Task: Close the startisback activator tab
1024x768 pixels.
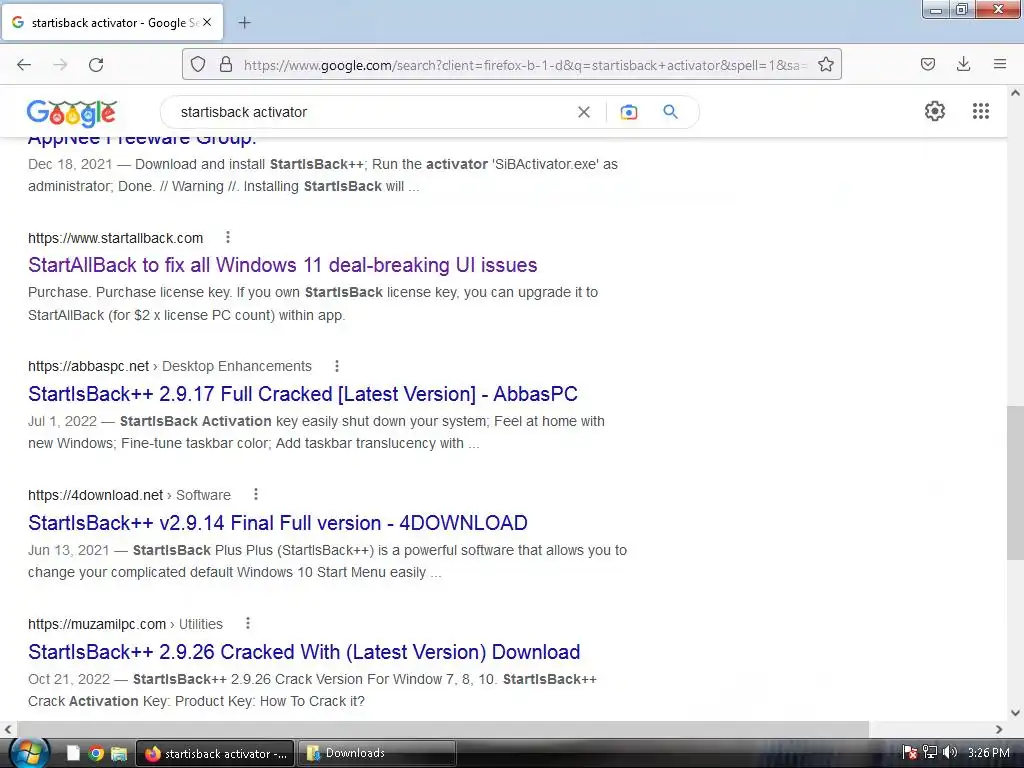Action: (x=207, y=22)
